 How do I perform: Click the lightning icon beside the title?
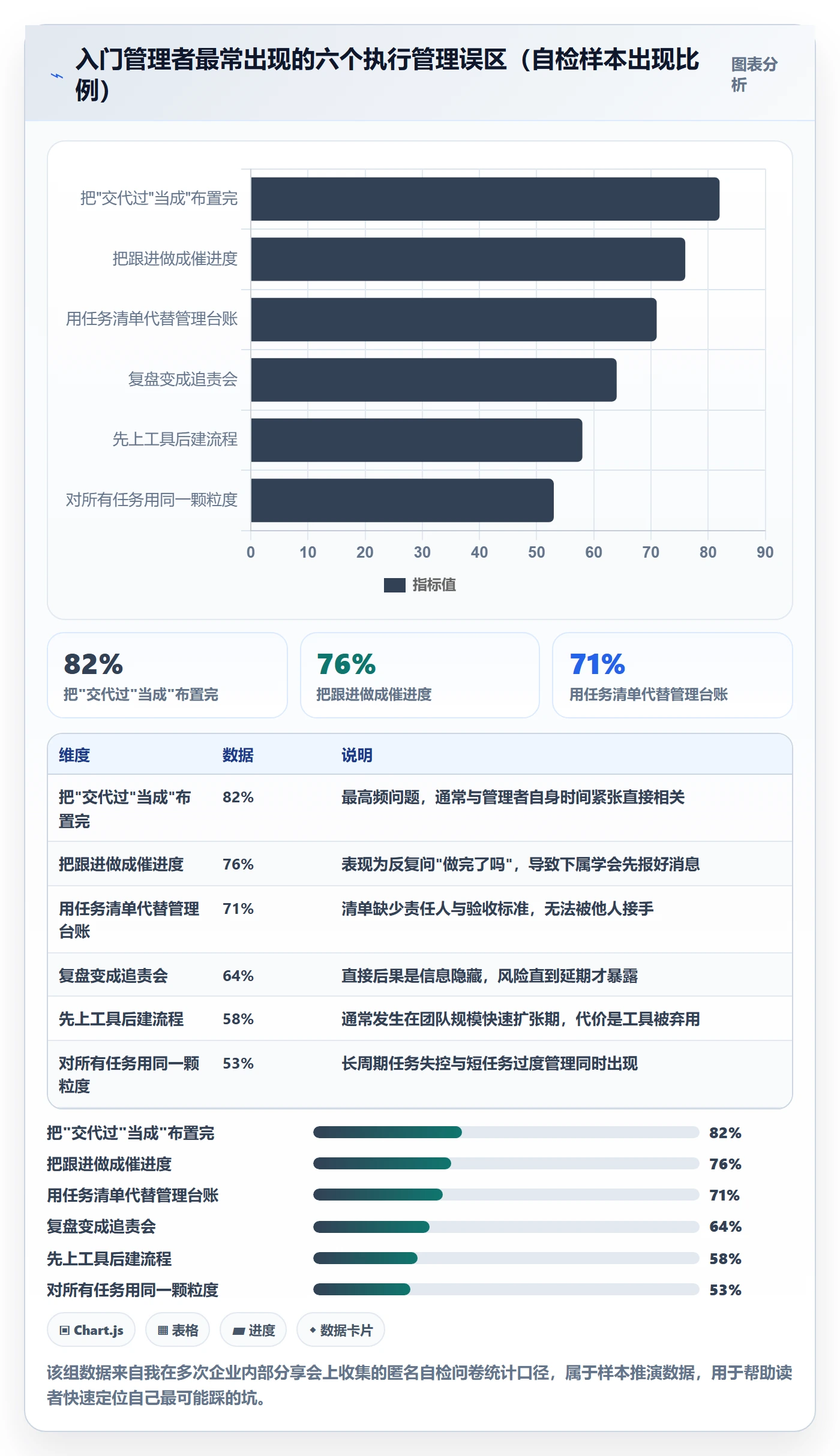pyautogui.click(x=57, y=76)
